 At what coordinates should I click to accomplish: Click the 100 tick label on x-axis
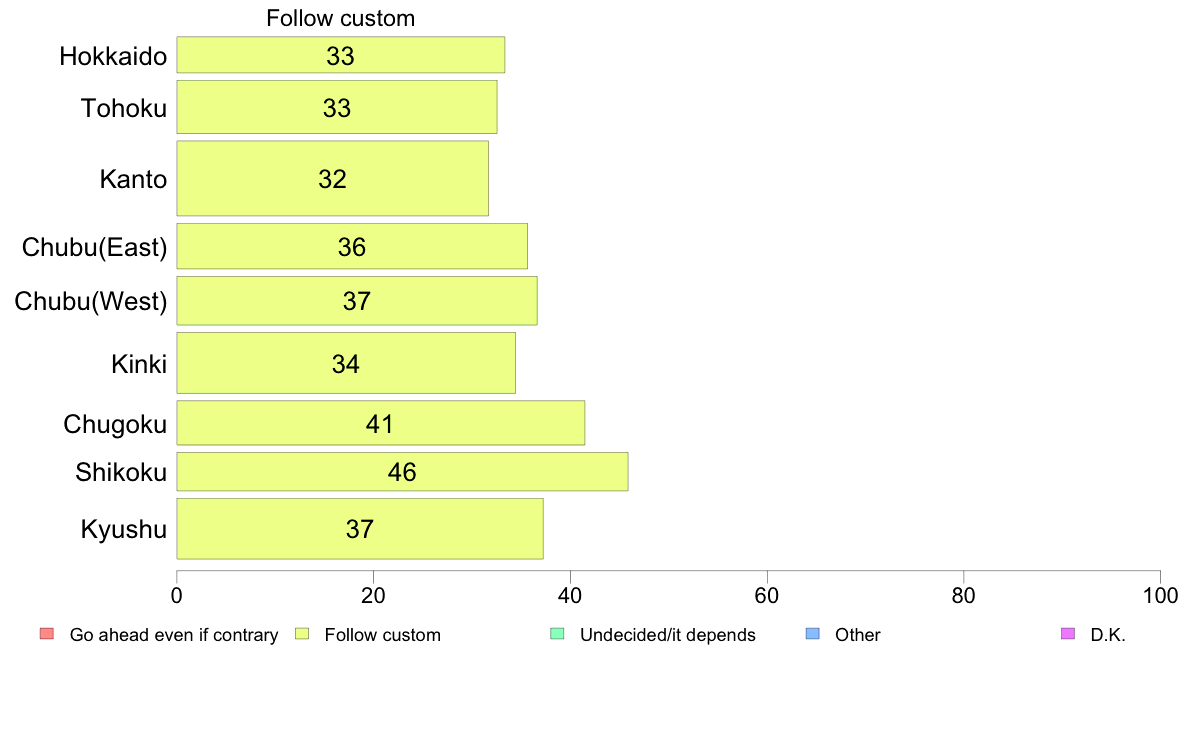pos(1160,596)
